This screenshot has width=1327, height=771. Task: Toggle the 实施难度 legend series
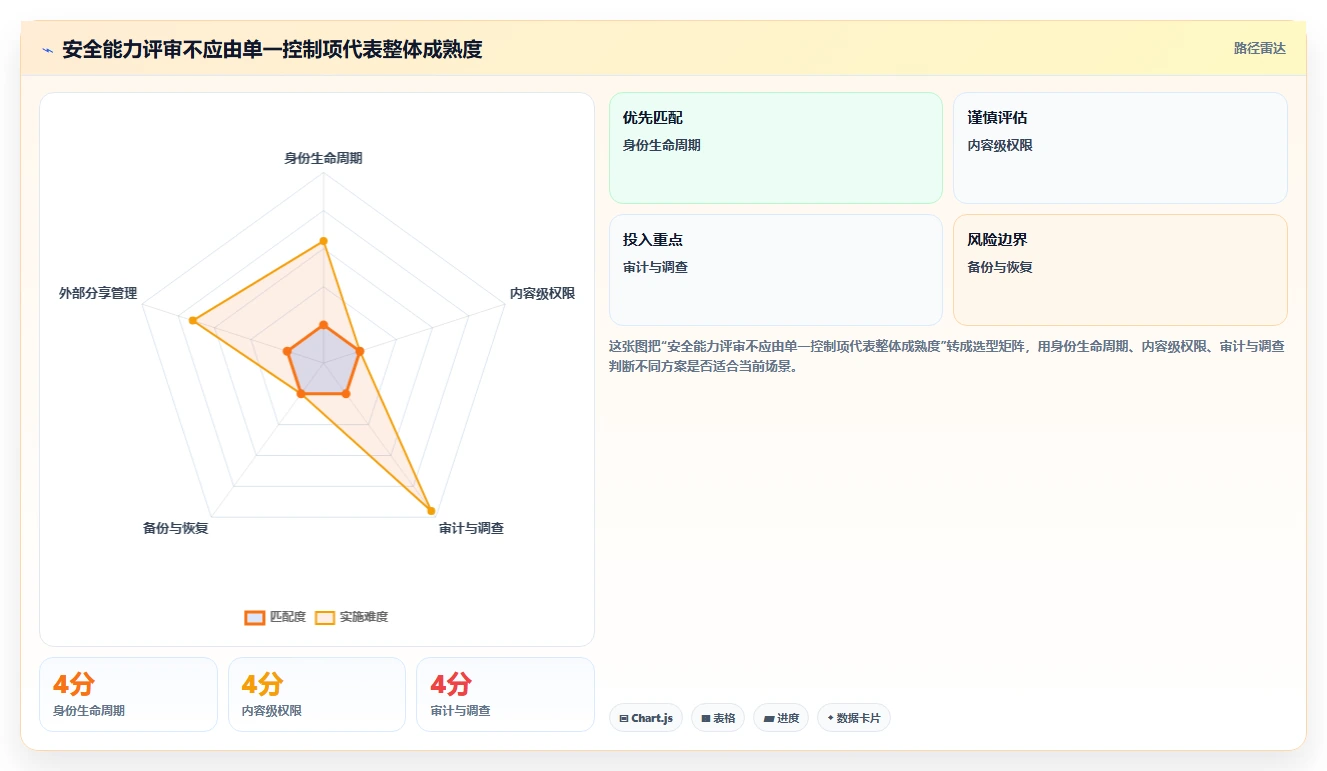pyautogui.click(x=351, y=617)
